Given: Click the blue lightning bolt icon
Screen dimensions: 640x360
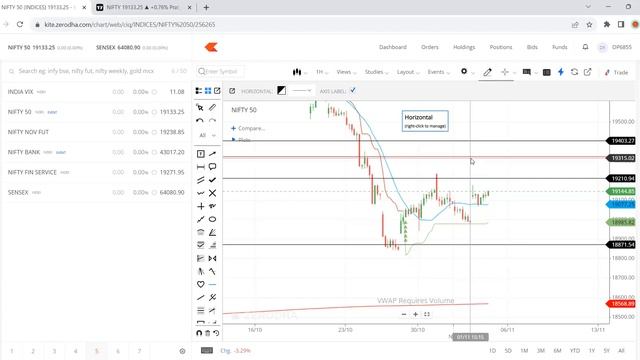Looking at the screenshot, I should coord(561,72).
